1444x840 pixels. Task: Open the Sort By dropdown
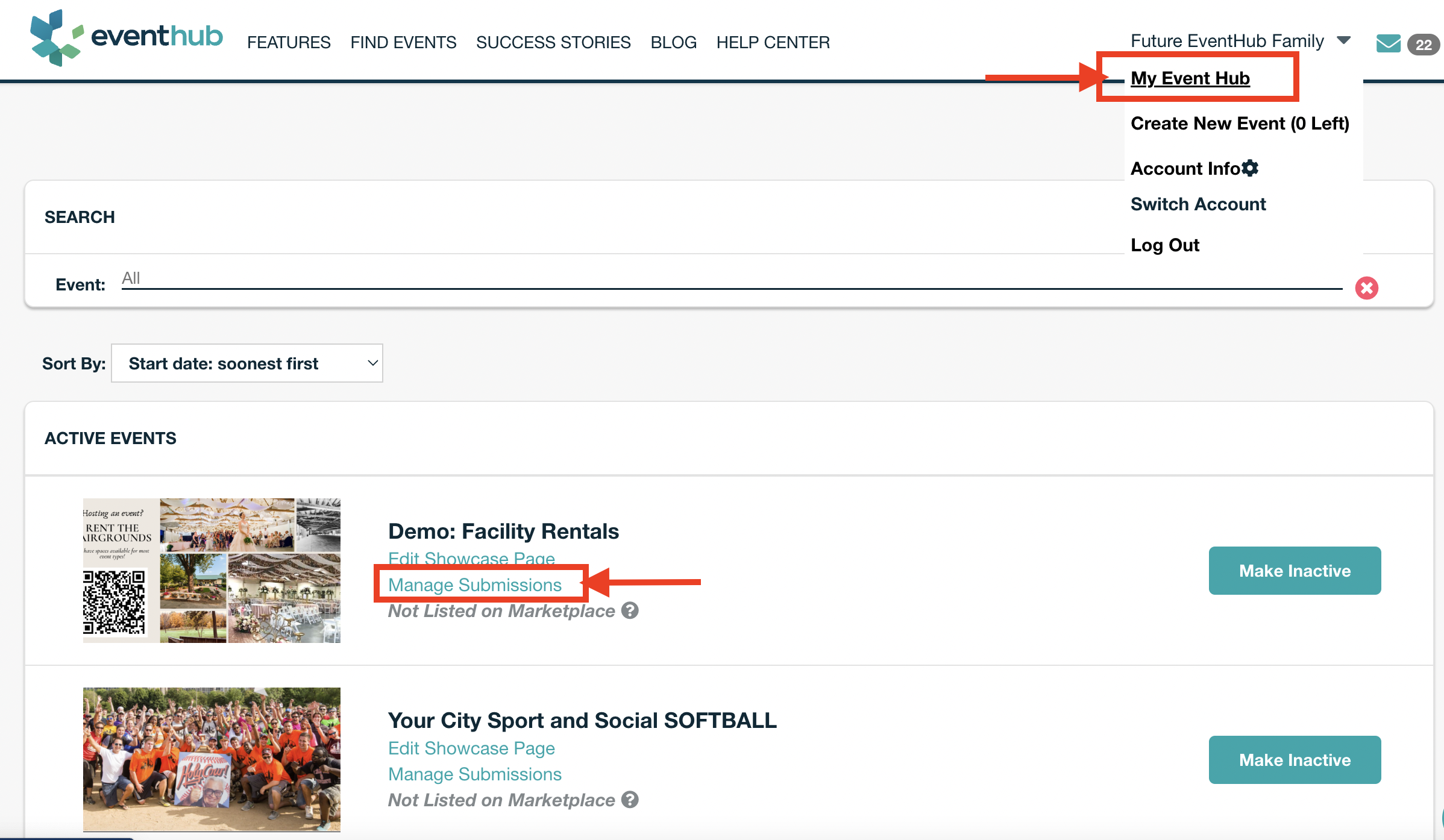click(247, 363)
